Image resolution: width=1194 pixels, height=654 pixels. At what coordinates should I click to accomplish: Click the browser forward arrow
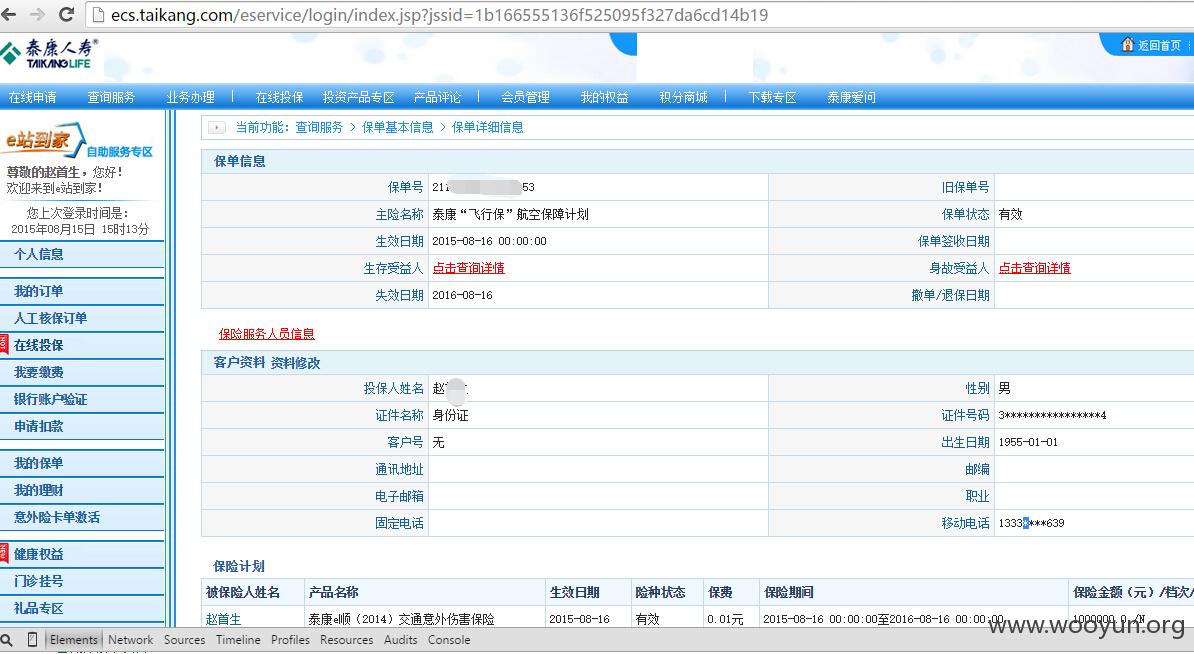(x=37, y=14)
